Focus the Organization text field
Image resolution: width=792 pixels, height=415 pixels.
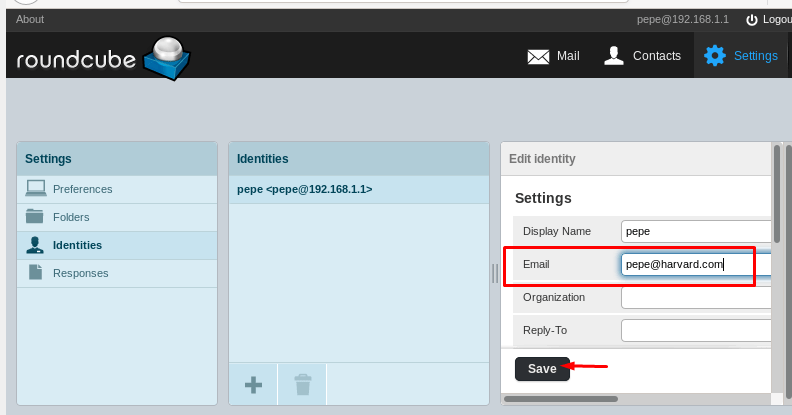[x=696, y=297]
